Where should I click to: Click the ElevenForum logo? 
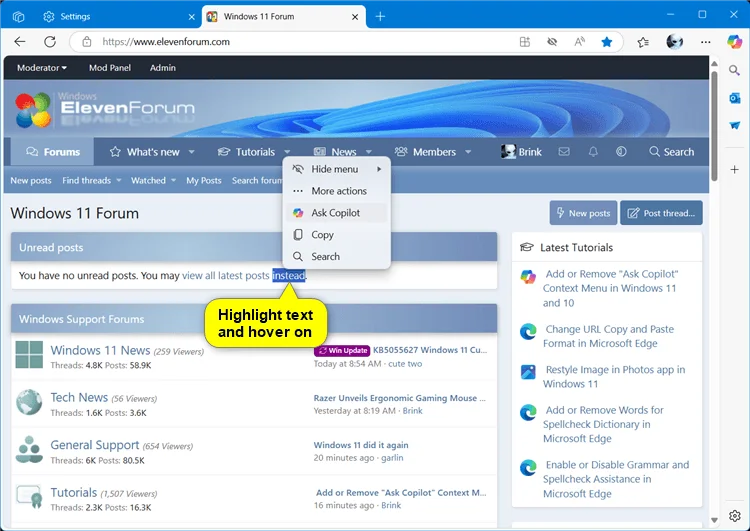click(x=104, y=110)
